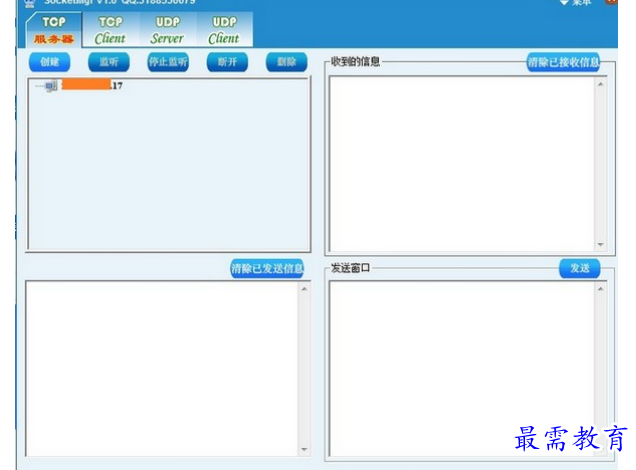Open the UDP Server tab
636x470 pixels.
(167, 30)
